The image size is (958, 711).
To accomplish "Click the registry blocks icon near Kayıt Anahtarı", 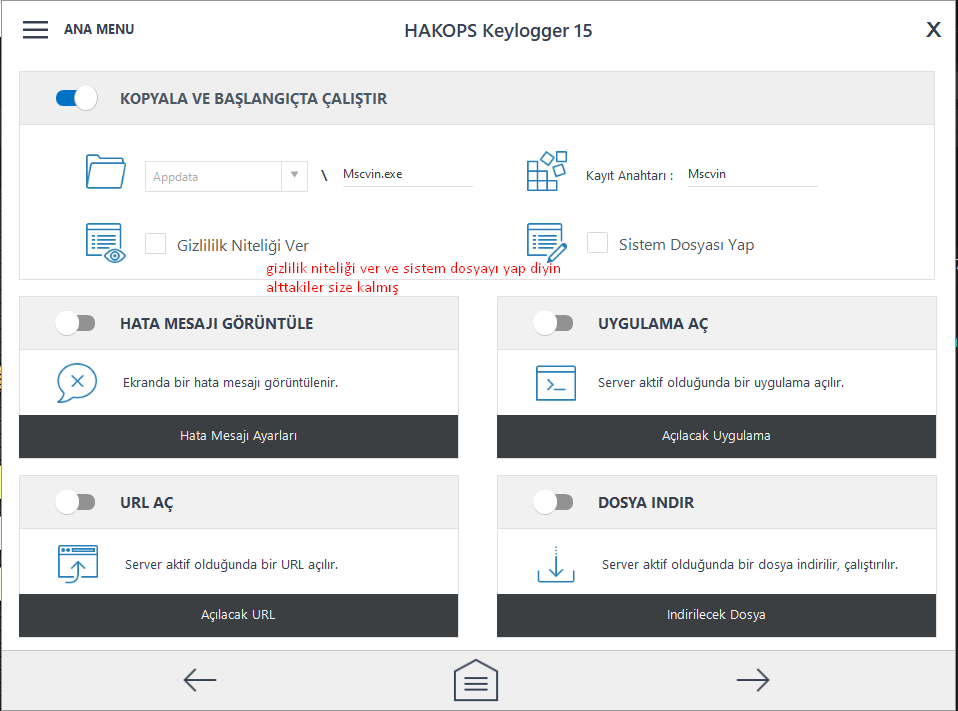I will point(547,171).
